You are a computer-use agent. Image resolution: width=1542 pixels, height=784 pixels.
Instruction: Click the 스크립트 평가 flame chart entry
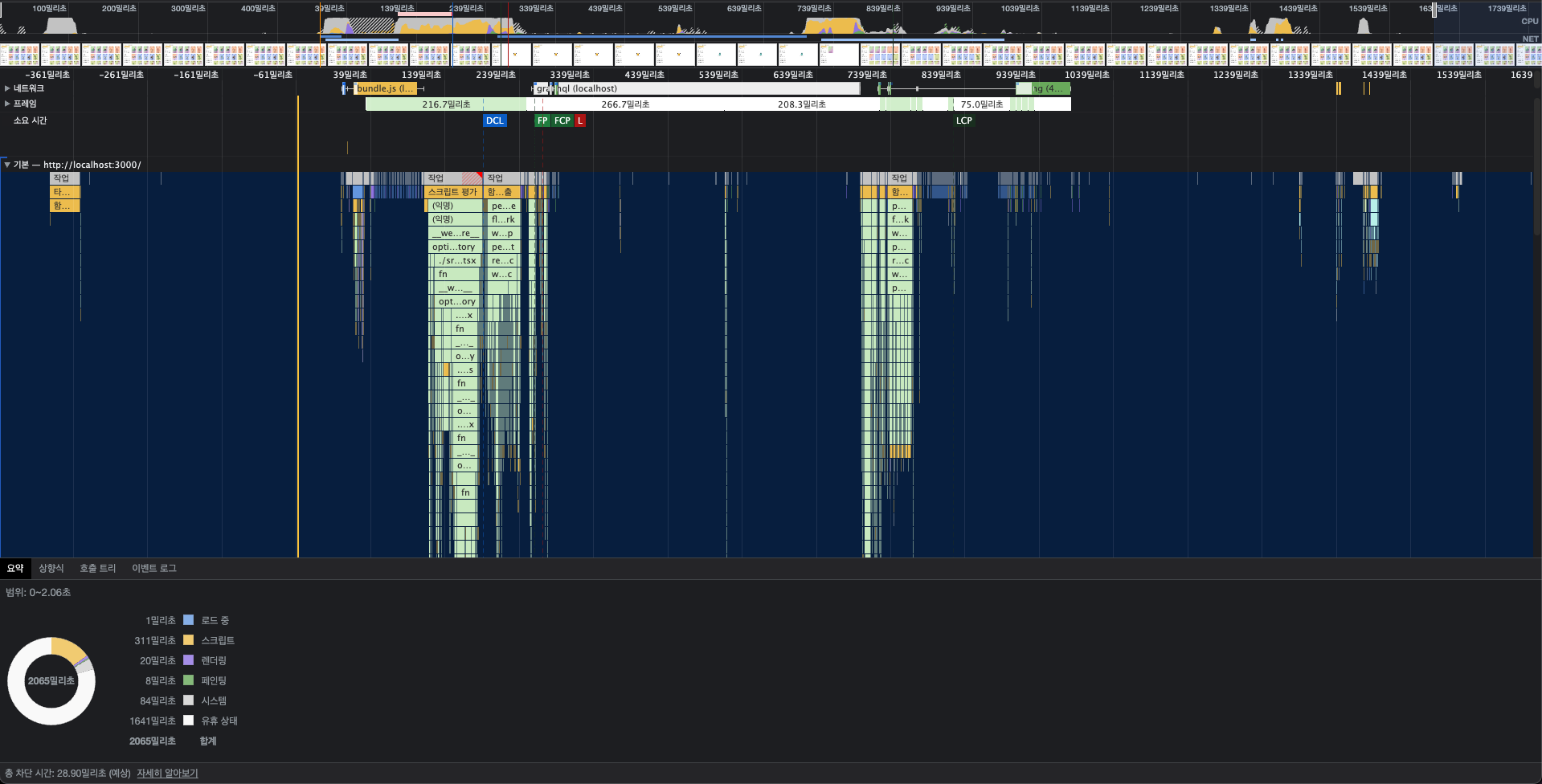point(452,192)
